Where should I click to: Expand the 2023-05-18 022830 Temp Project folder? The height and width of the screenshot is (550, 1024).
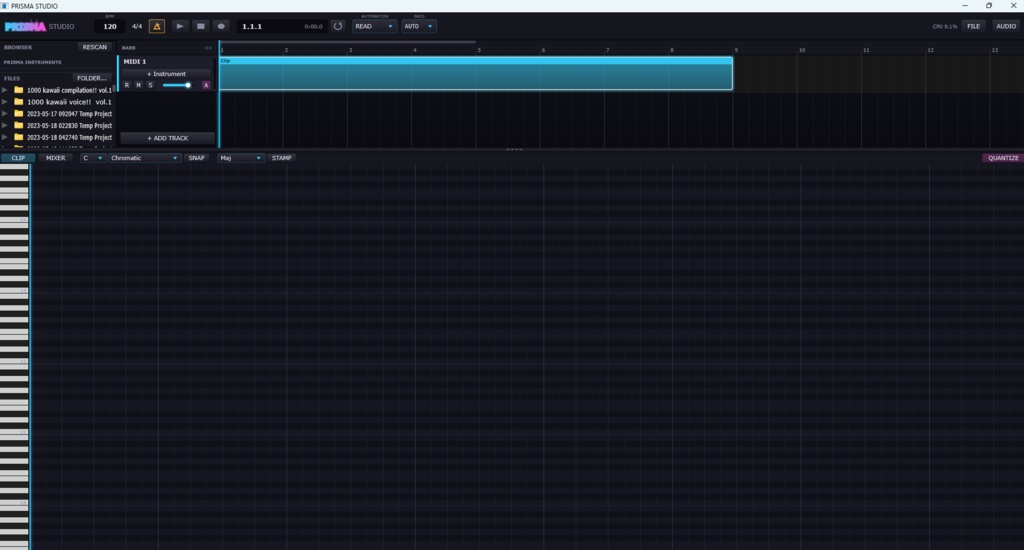tap(5, 125)
